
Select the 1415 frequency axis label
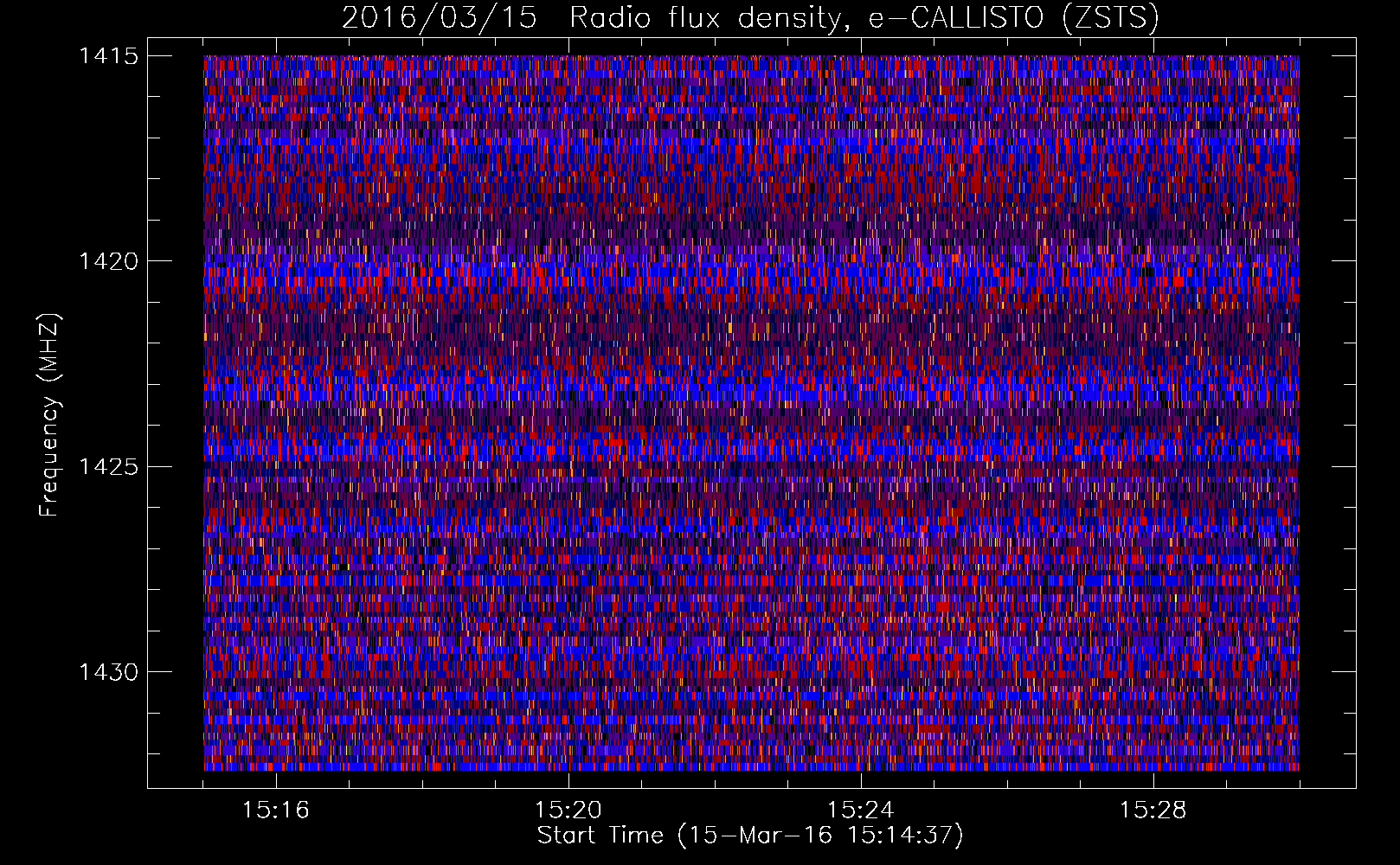[x=108, y=56]
